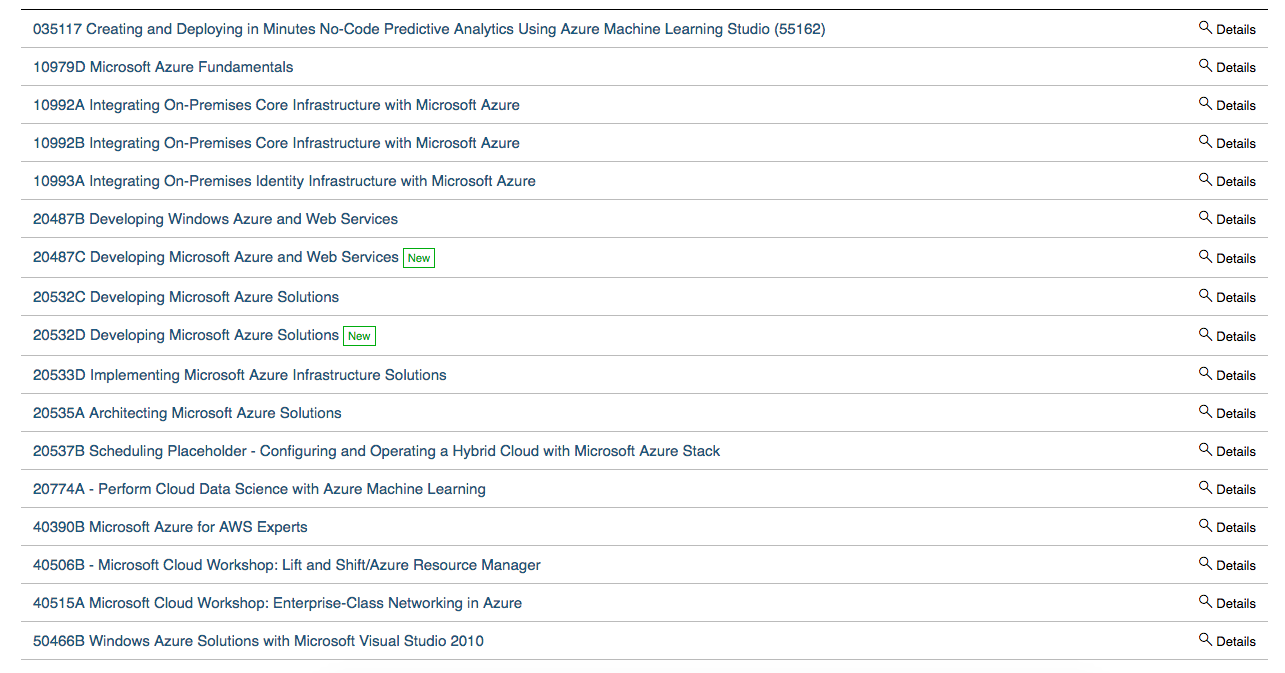The height and width of the screenshot is (673, 1285).
Task: Open 40515A Enterprise-Class Networking in Azure course
Action: pos(277,603)
